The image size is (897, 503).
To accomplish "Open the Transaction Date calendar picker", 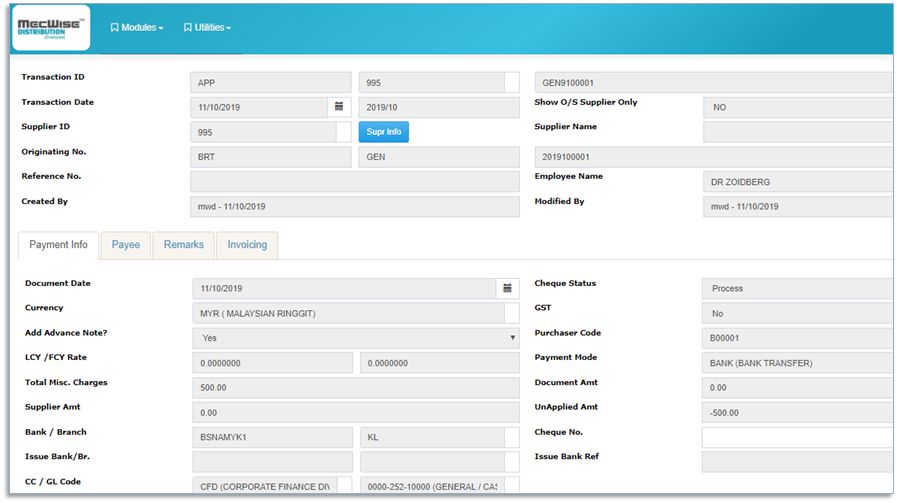I will pos(339,106).
